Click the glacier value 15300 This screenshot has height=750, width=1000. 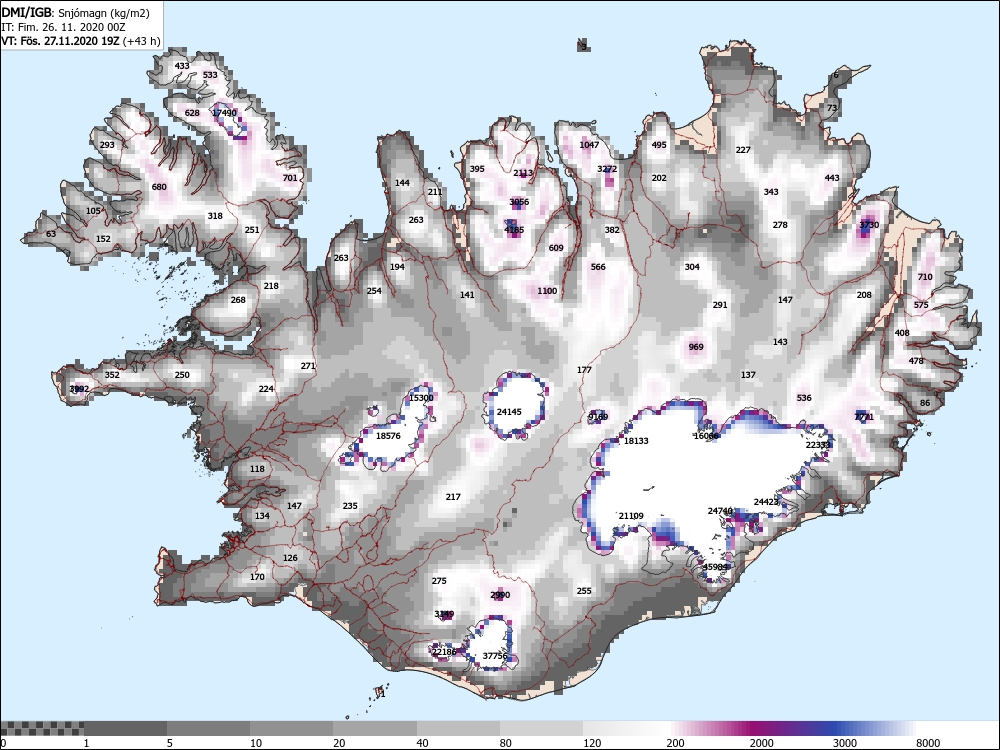tap(421, 398)
